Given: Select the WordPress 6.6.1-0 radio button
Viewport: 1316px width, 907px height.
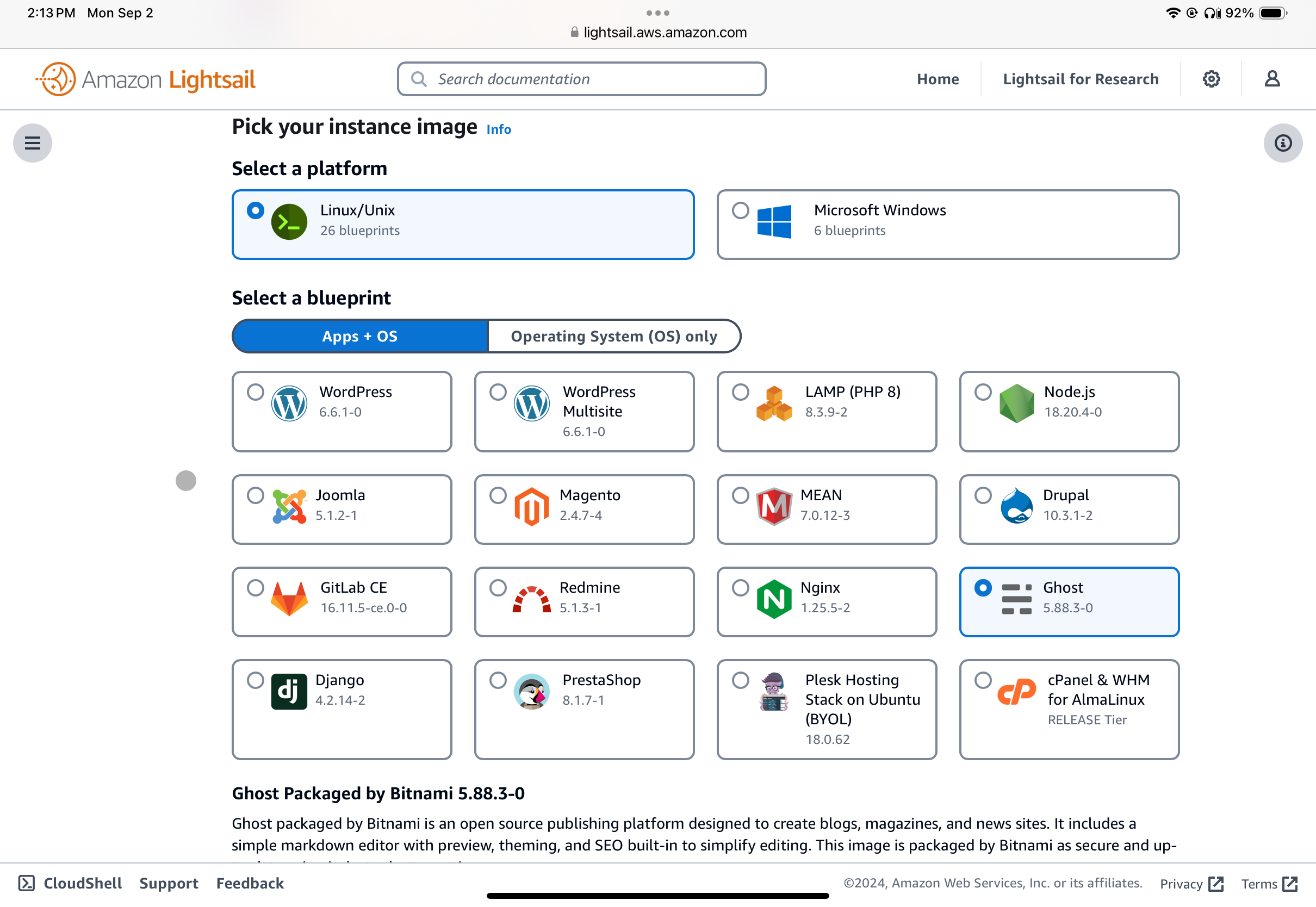Looking at the screenshot, I should [256, 392].
